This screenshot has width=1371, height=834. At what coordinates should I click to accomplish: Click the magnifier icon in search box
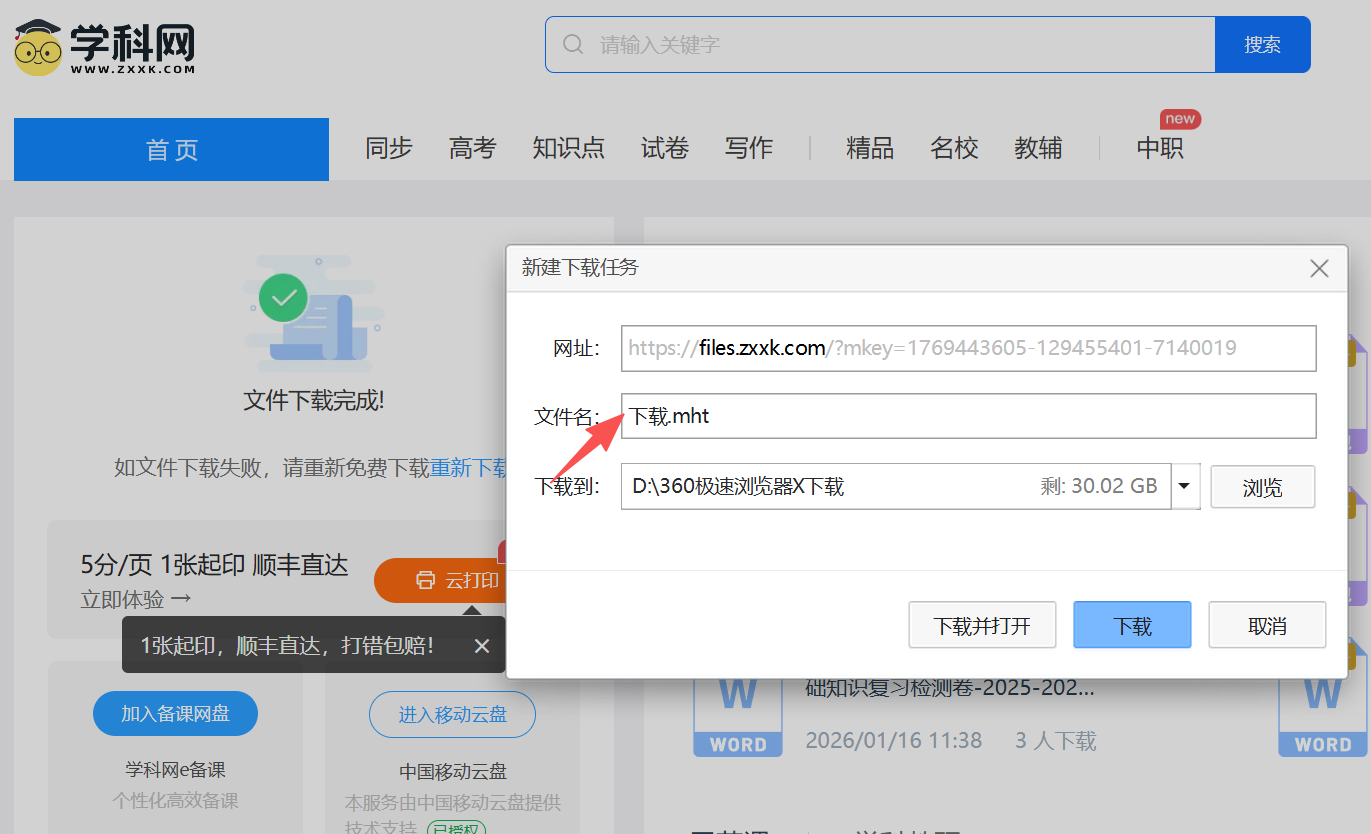pyautogui.click(x=573, y=45)
